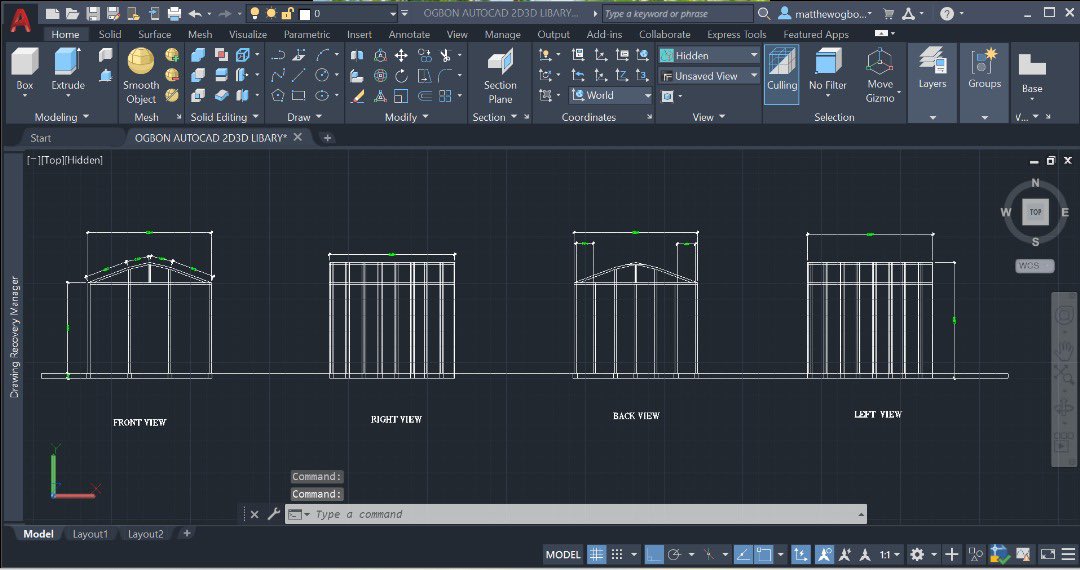Screen dimensions: 1080x570
Task: Select the Move tool in Modify
Action: [x=401, y=55]
